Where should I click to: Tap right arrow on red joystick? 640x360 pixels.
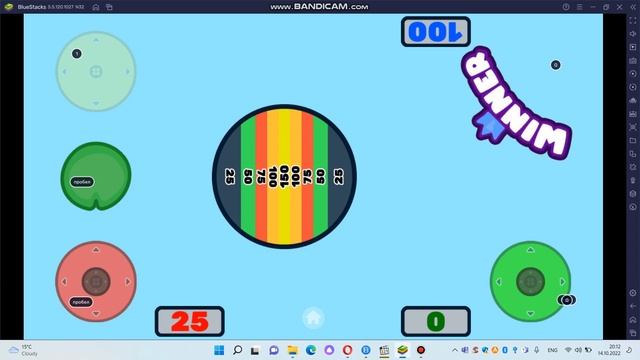[x=128, y=282]
